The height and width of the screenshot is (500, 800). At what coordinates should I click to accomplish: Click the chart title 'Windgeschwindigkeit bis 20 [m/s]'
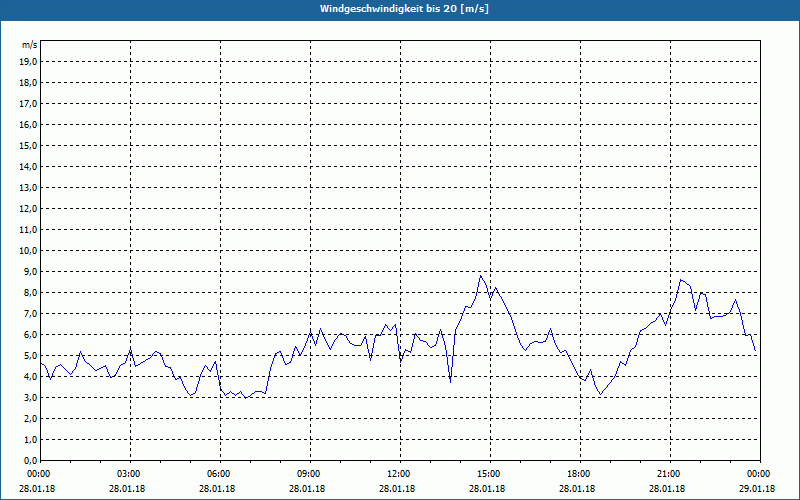pos(404,9)
